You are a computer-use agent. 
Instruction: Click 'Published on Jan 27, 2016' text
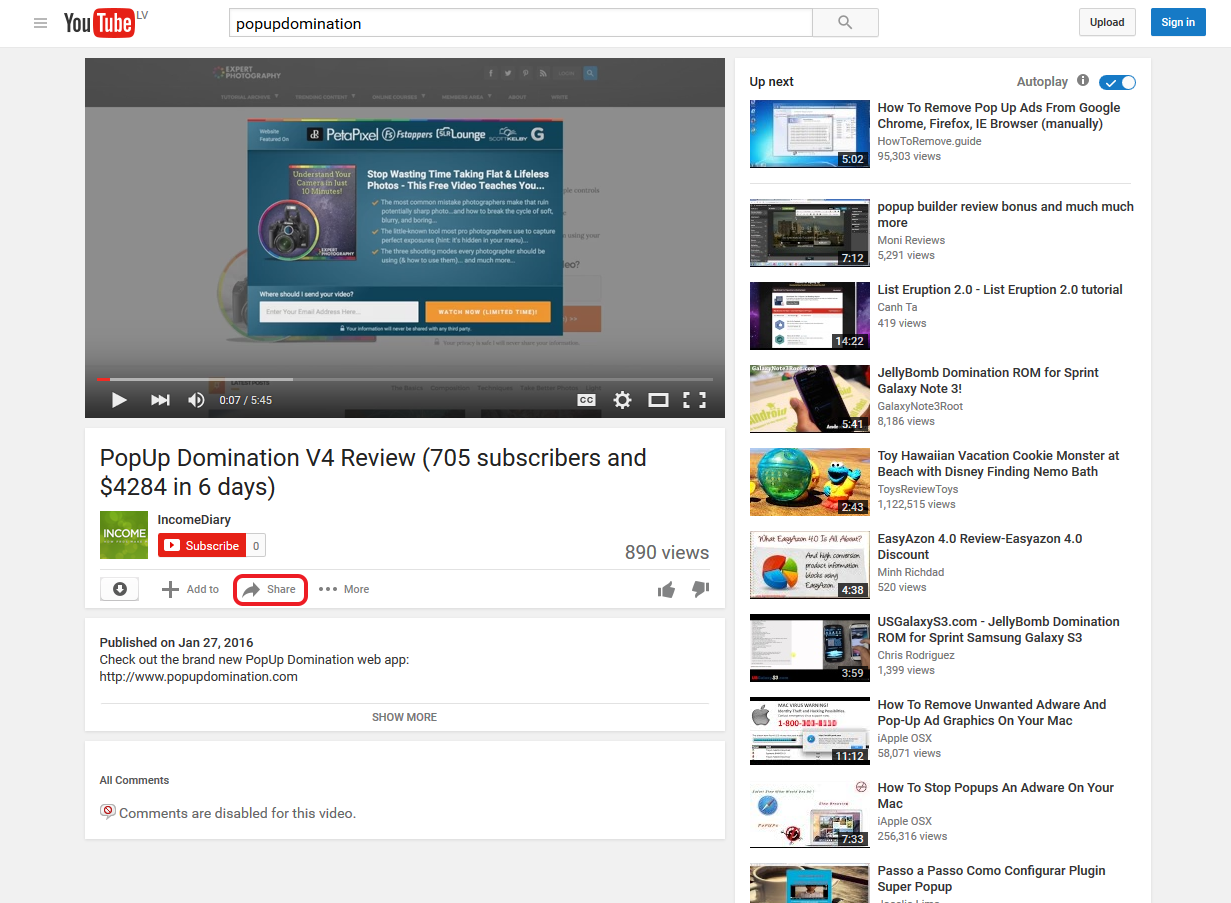pyautogui.click(x=177, y=643)
